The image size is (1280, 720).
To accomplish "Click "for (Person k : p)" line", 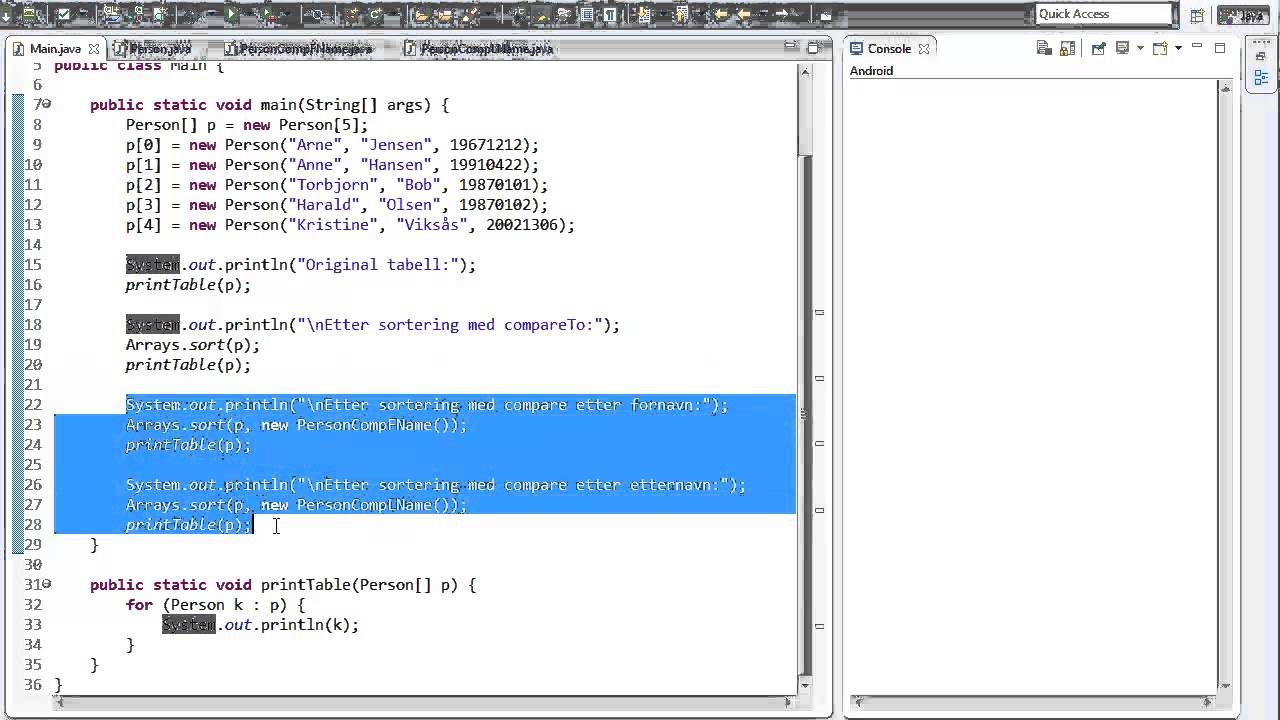I will click(215, 604).
